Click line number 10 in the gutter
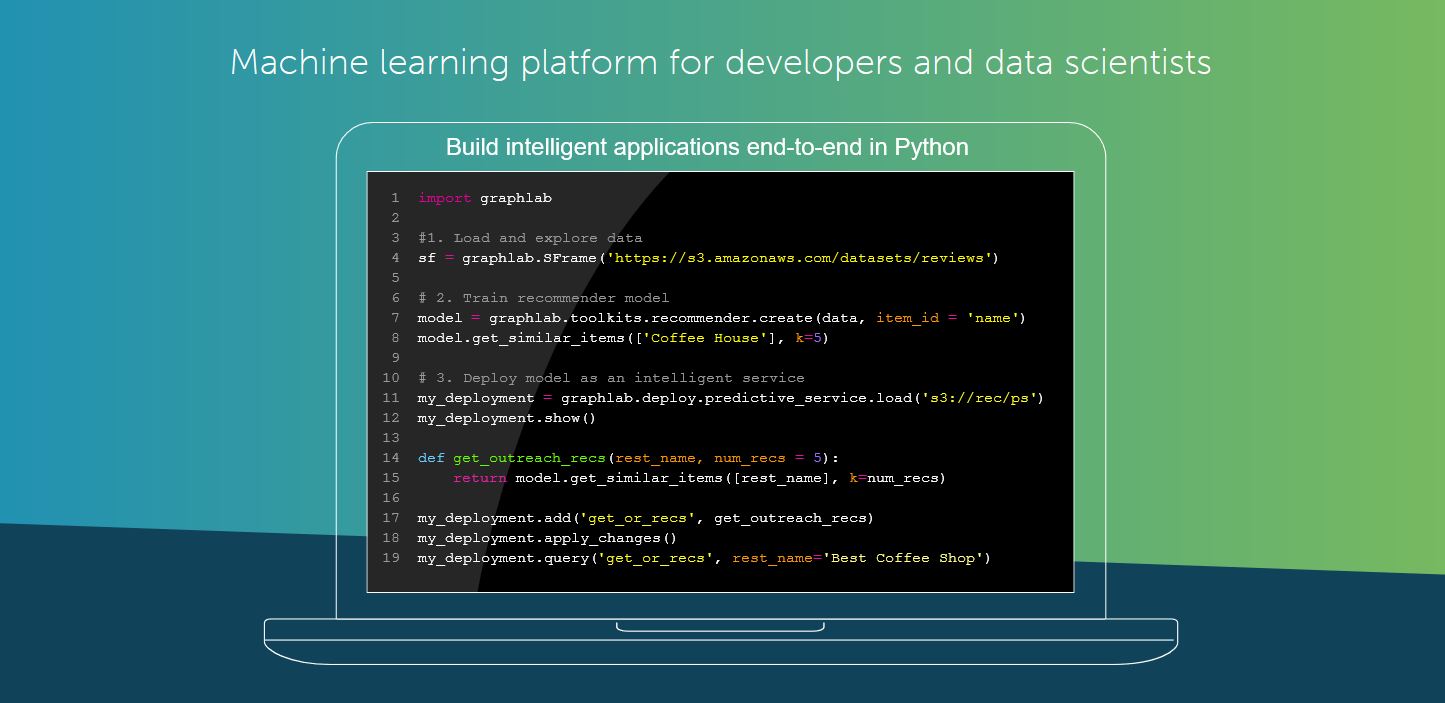The width and height of the screenshot is (1445, 703). (x=390, y=378)
